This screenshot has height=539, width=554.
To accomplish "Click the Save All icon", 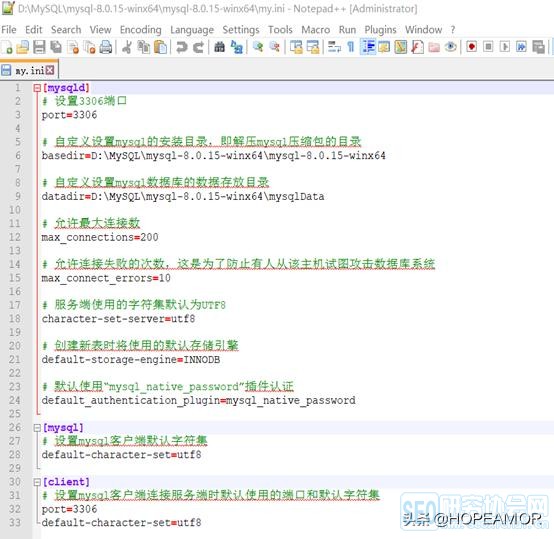I will click(x=56, y=47).
